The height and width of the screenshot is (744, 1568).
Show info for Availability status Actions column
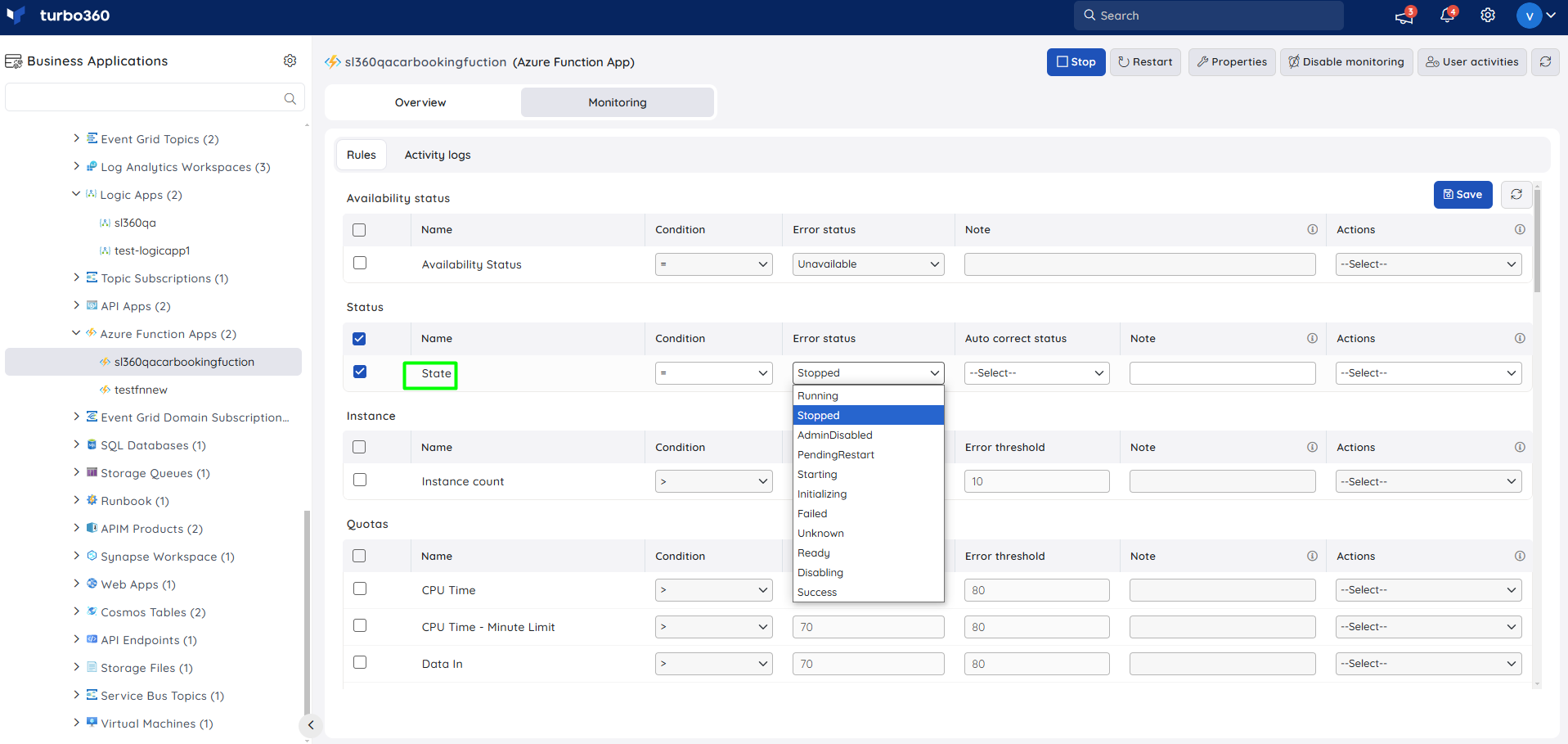click(x=1520, y=230)
